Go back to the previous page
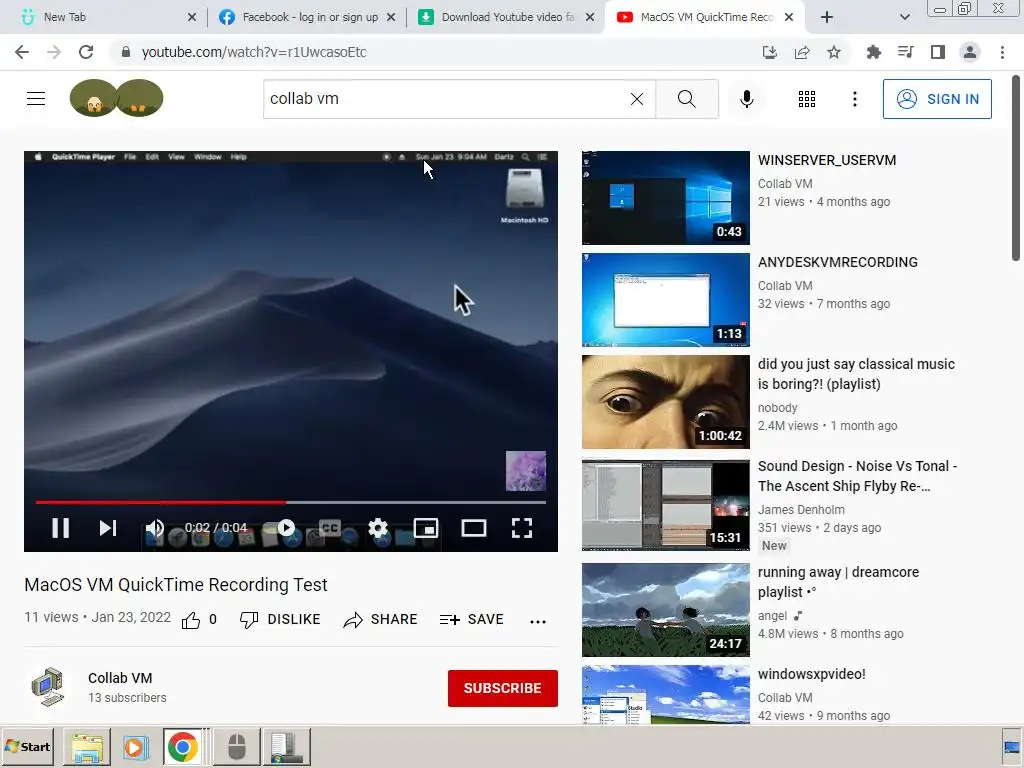Image resolution: width=1024 pixels, height=768 pixels. 22,52
